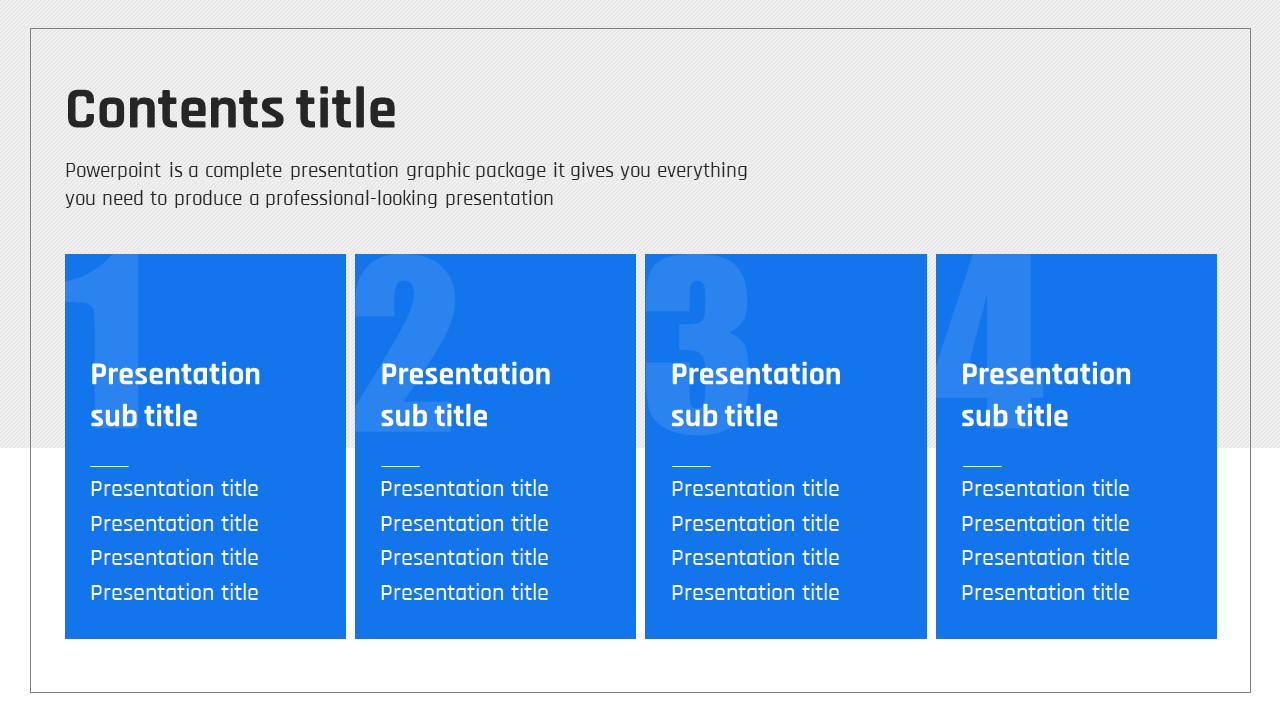Screen dimensions: 1280x720
Task: Select the second card's "Presentation sub title" heading
Action: coord(465,395)
